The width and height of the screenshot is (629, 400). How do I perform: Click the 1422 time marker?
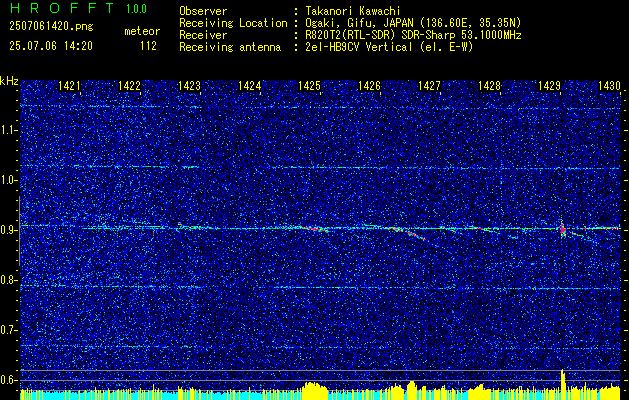[129, 85]
